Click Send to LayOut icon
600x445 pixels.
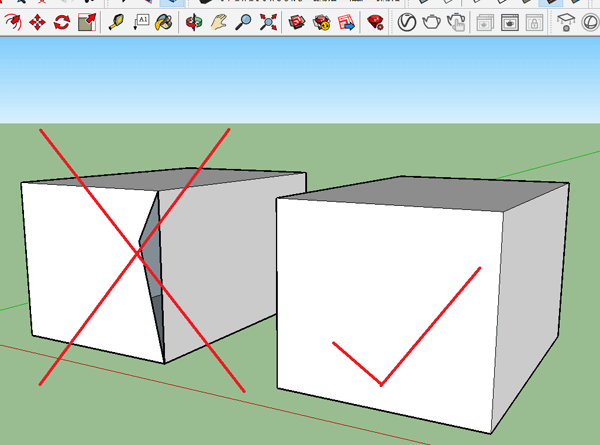[x=346, y=22]
